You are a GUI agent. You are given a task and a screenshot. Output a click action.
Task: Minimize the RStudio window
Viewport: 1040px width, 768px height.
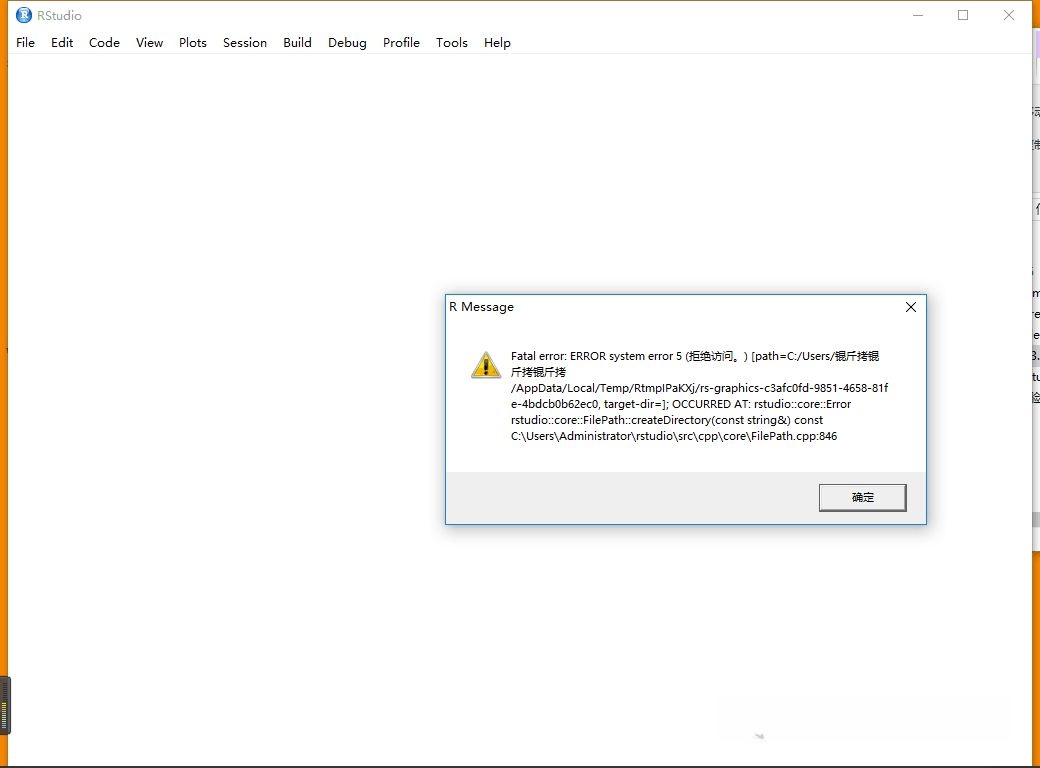(918, 15)
